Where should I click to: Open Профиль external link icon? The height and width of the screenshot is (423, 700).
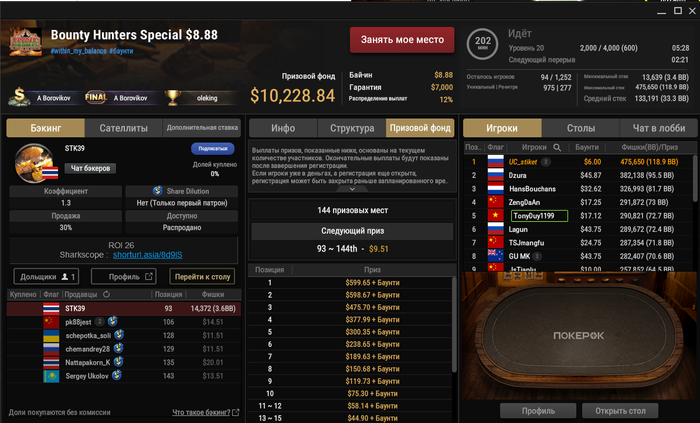(149, 277)
